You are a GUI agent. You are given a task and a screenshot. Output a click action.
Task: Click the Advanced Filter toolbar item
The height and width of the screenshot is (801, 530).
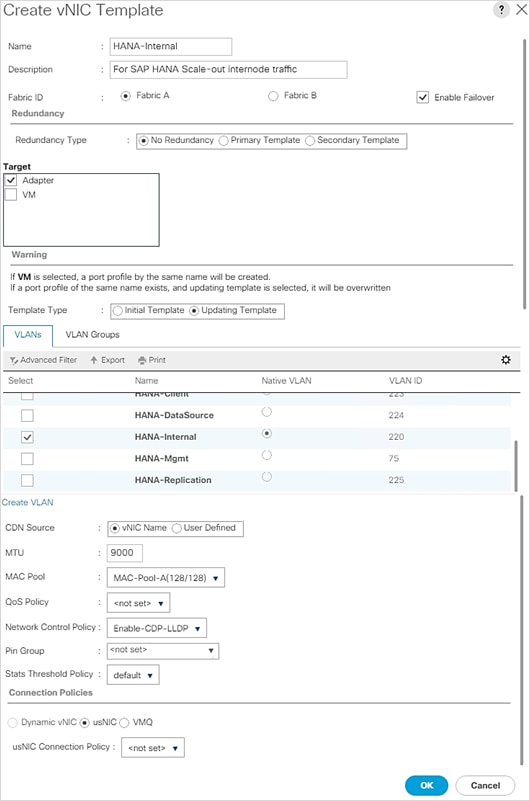pos(43,360)
